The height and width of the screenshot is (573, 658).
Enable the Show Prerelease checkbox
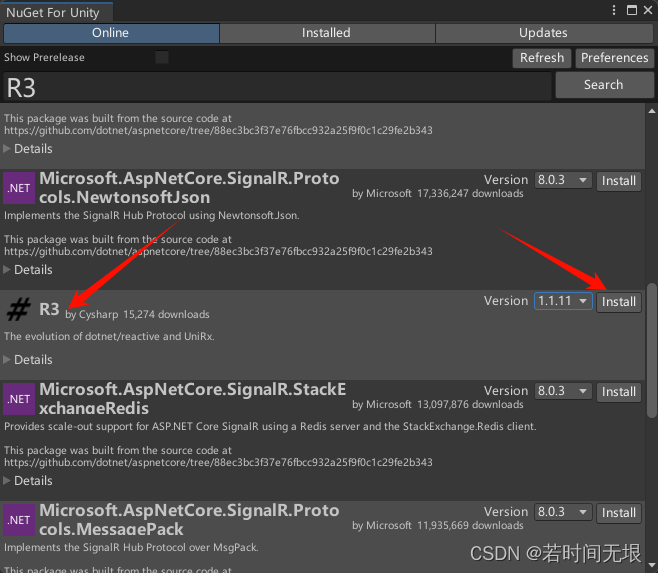[162, 58]
